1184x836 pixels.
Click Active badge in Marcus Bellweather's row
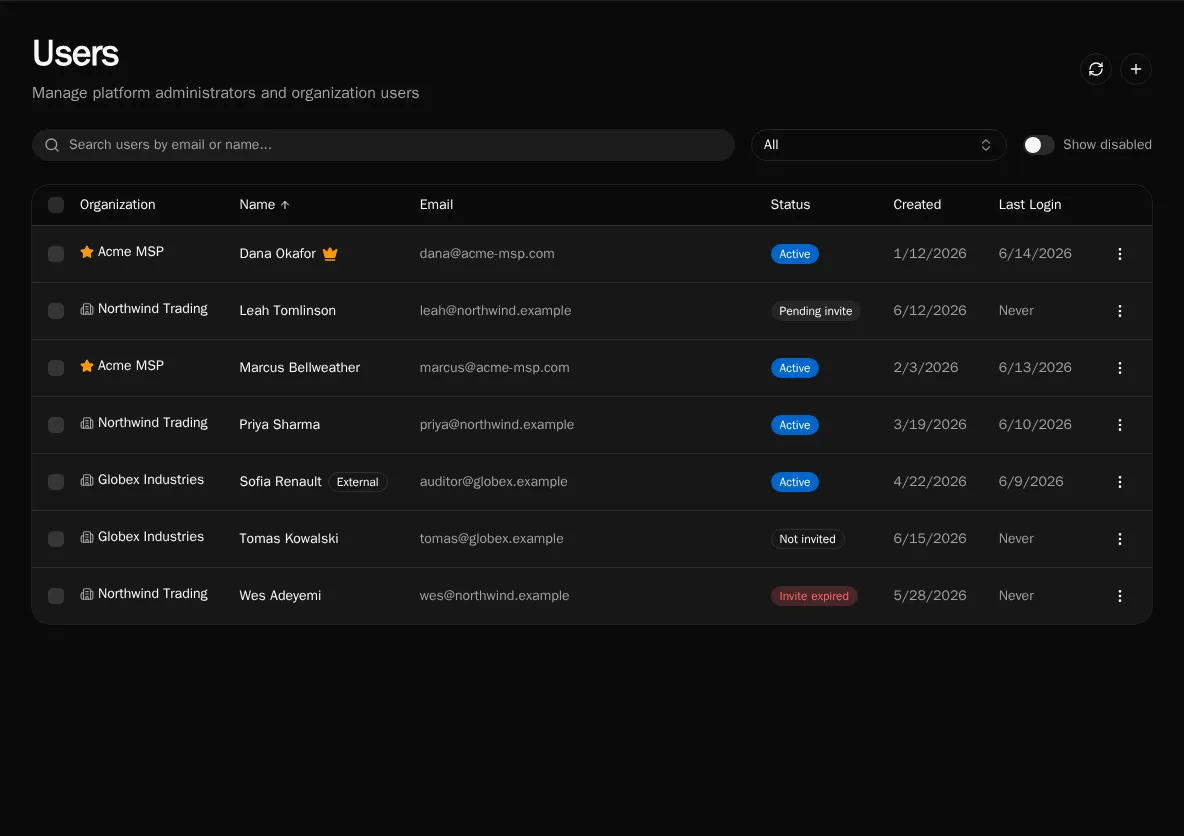[x=794, y=369]
